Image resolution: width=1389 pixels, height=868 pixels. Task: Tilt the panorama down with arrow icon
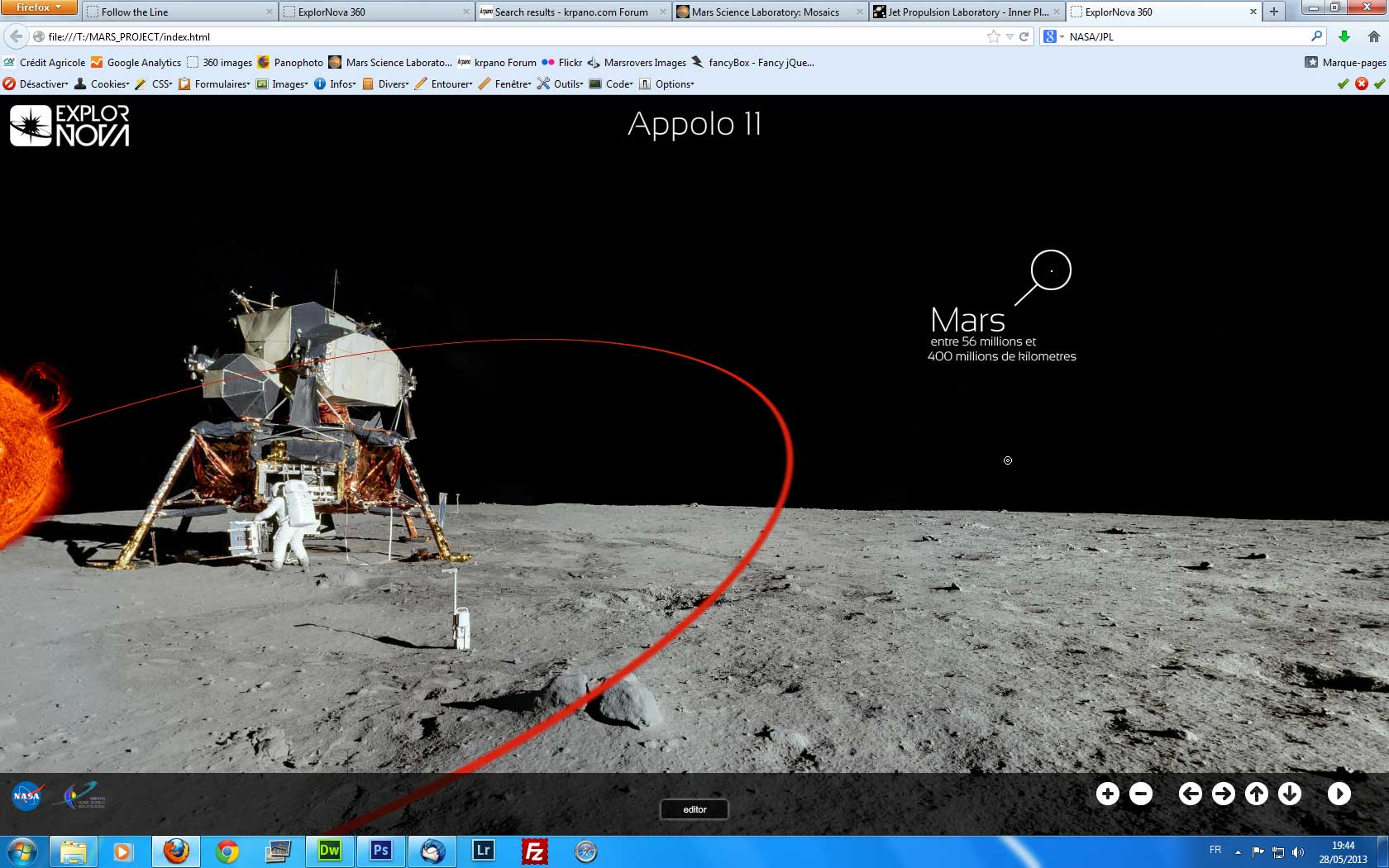point(1289,794)
